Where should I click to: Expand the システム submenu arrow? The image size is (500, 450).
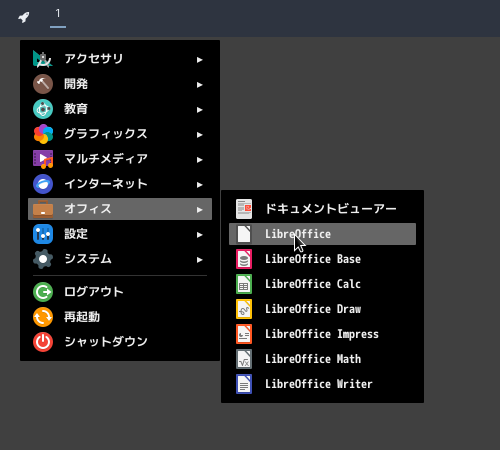[x=199, y=260]
